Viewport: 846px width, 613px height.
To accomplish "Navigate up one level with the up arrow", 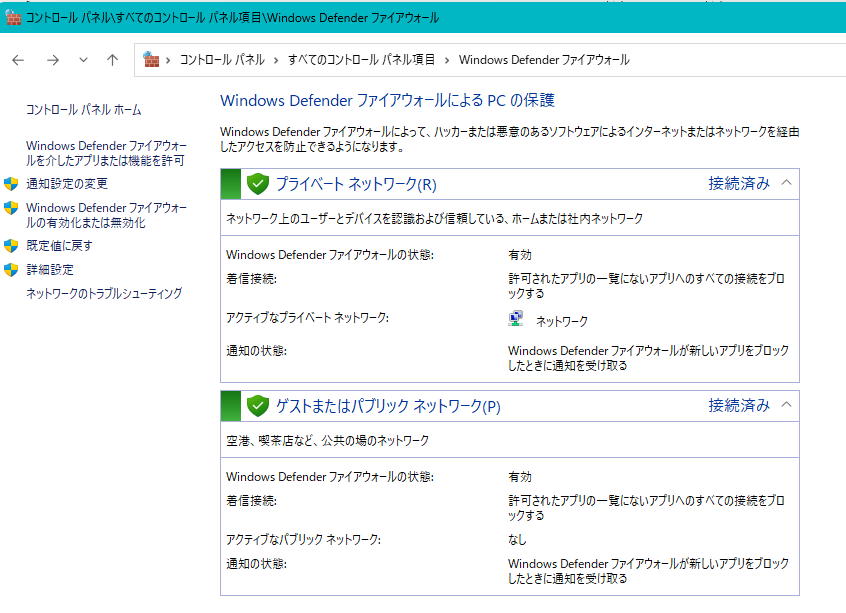I will coord(112,60).
